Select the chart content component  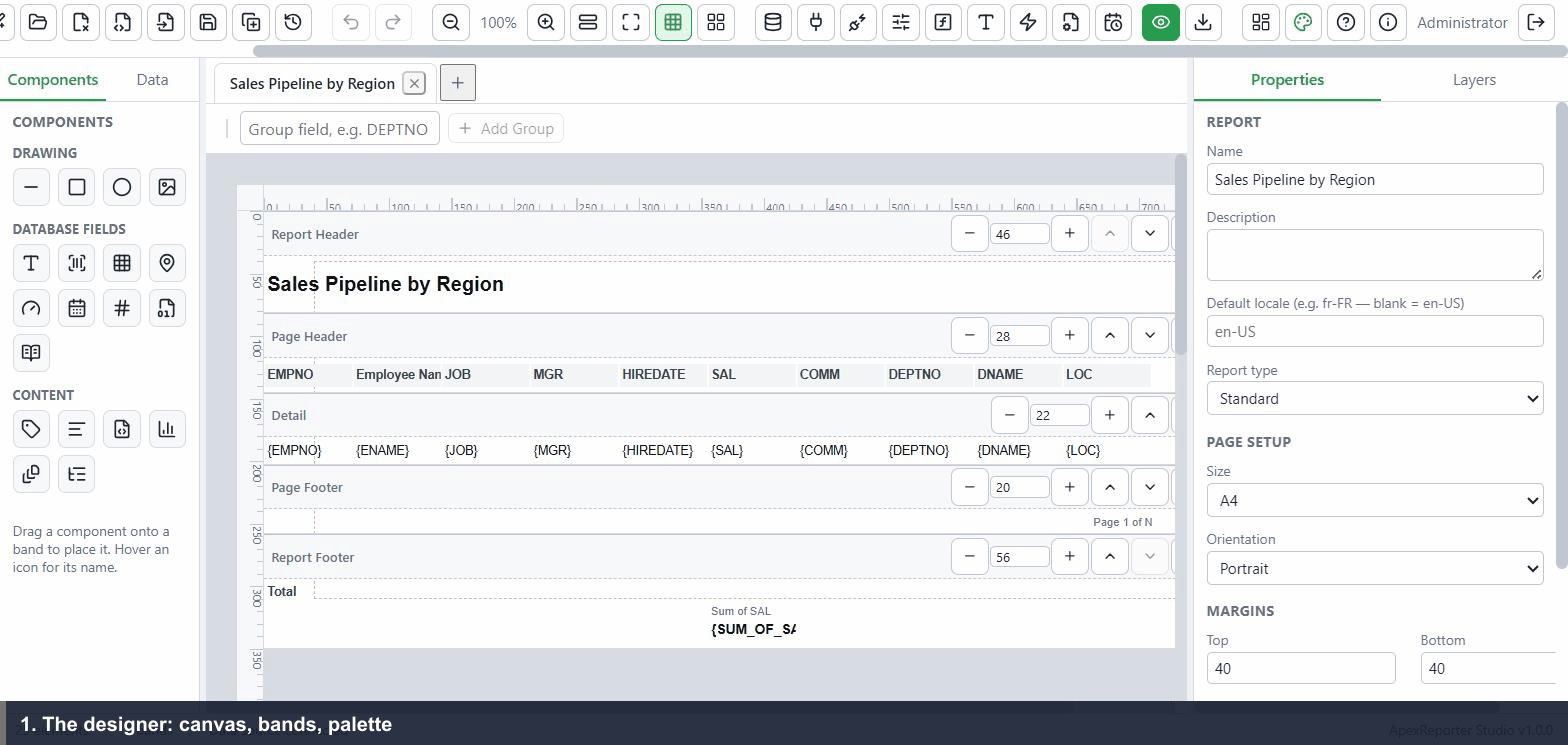167,429
